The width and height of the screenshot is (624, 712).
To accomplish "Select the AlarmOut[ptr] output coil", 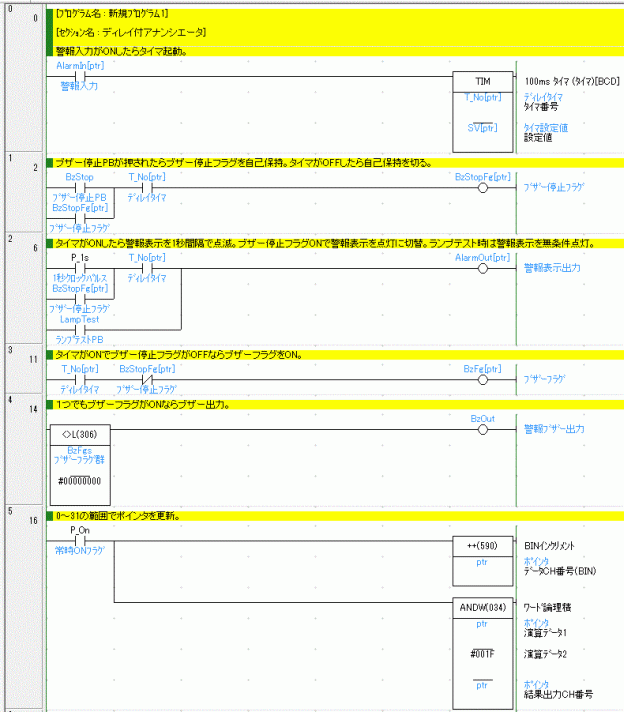I will [483, 268].
